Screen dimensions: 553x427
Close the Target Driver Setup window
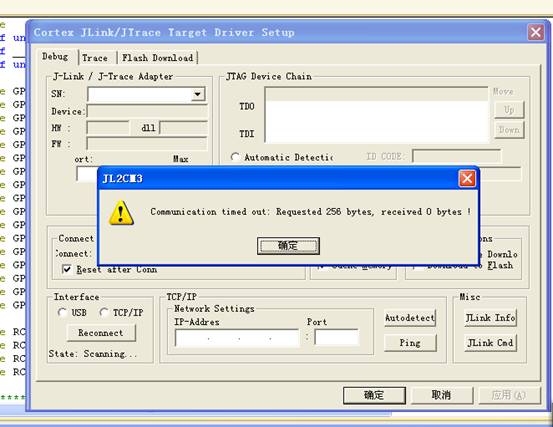pos(536,32)
